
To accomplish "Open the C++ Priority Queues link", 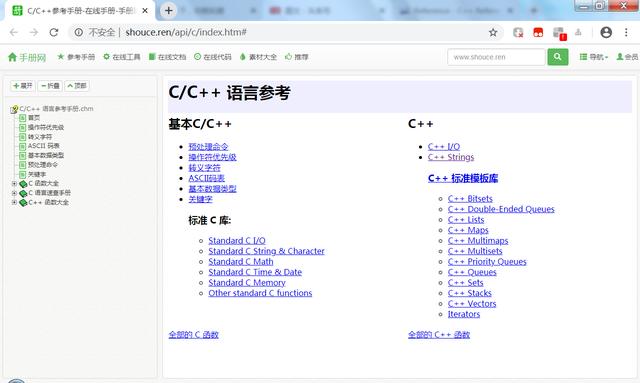I will [487, 262].
